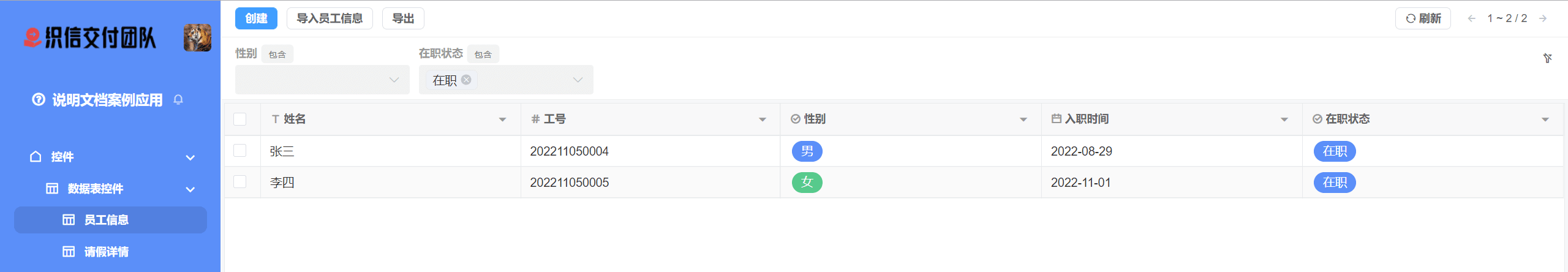The width and height of the screenshot is (1568, 272).
Task: Click the notification bell icon
Action: tap(178, 99)
